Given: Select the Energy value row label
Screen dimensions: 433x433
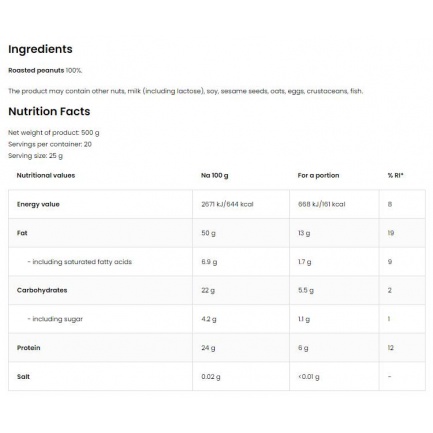Looking at the screenshot, I should [38, 204].
